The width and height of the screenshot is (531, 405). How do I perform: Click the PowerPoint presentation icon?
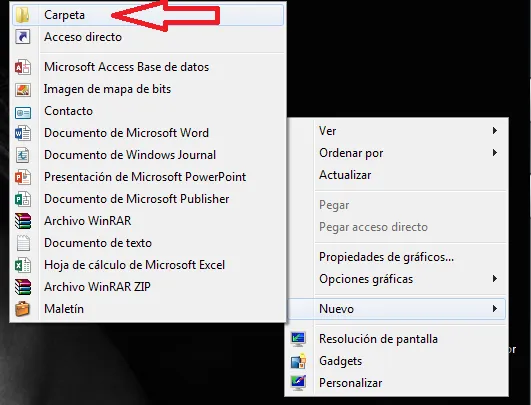click(23, 177)
